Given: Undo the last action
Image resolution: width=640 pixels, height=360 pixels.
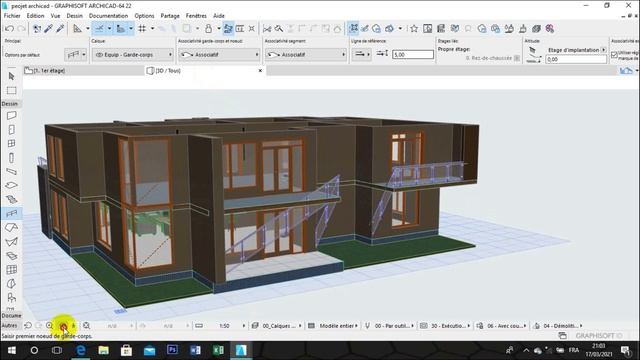Looking at the screenshot, I should [x=9, y=29].
